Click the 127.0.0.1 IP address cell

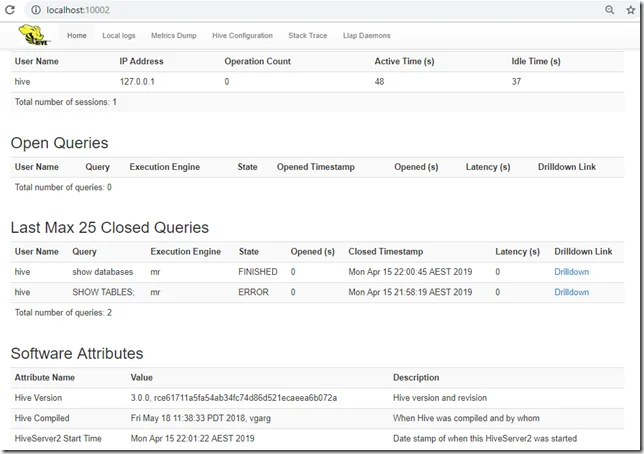(140, 81)
